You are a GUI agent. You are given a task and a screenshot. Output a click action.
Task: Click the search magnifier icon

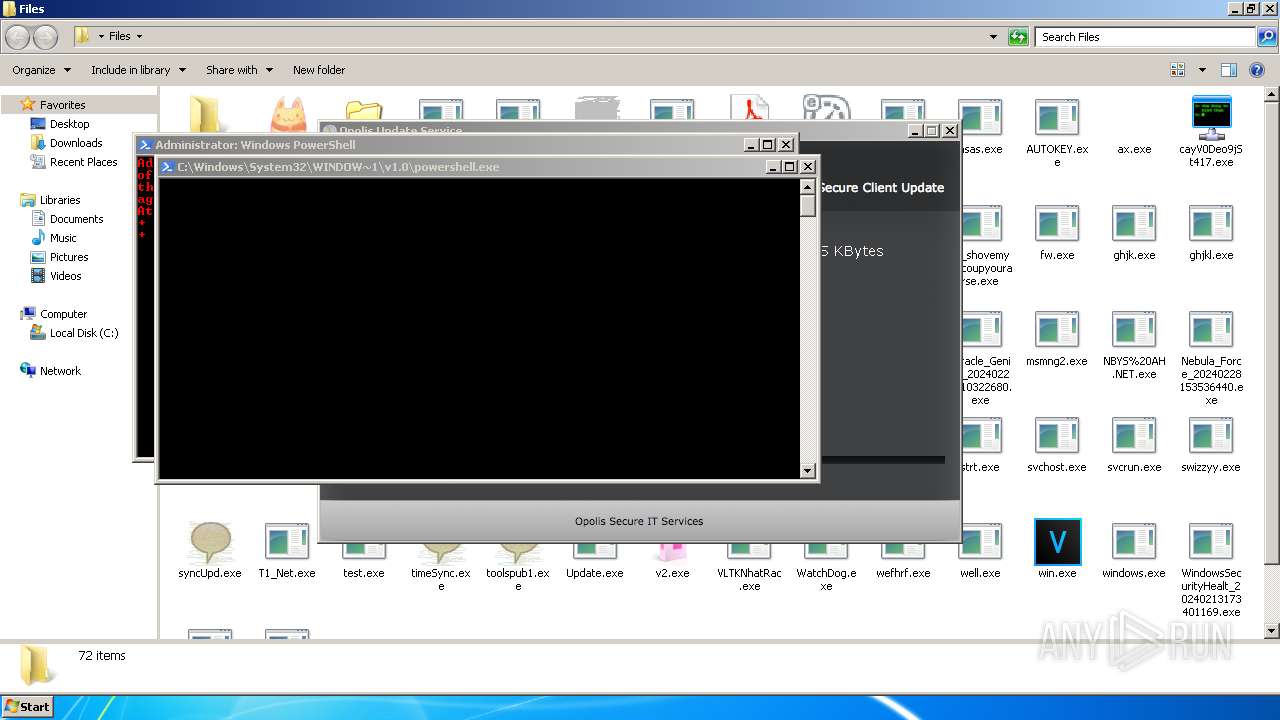pyautogui.click(x=1267, y=37)
